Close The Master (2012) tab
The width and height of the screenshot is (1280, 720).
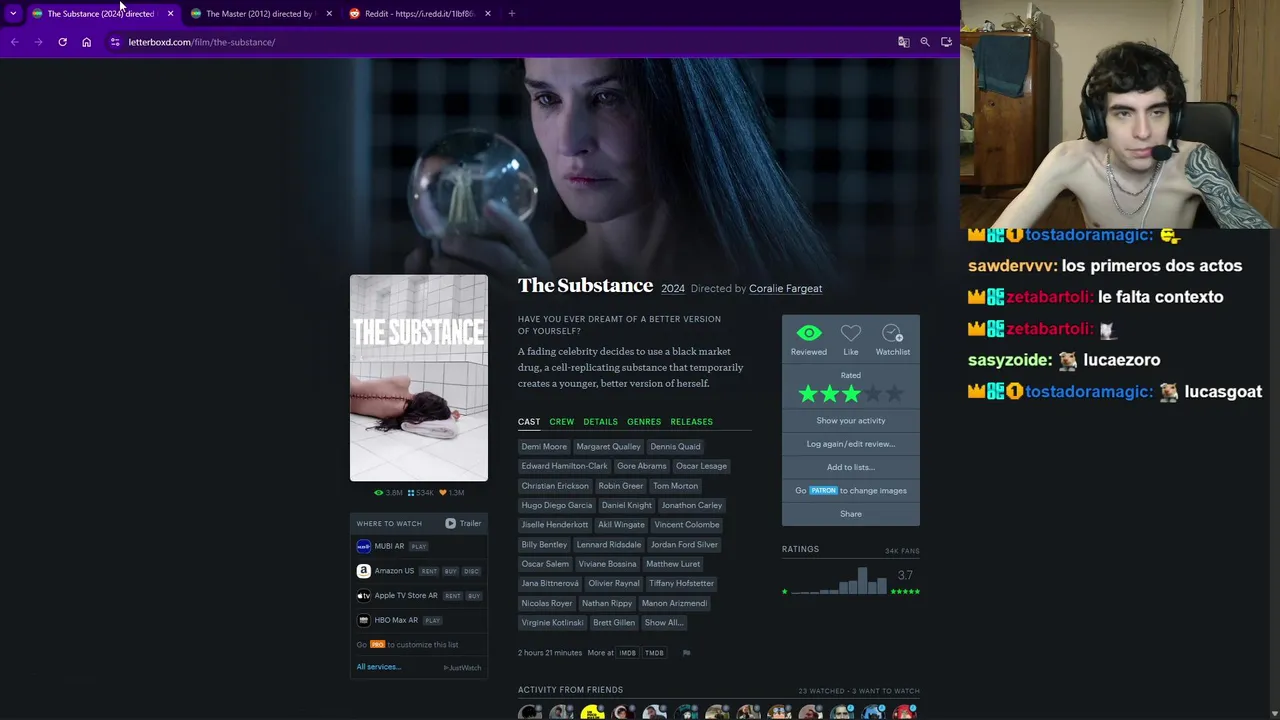click(x=329, y=13)
